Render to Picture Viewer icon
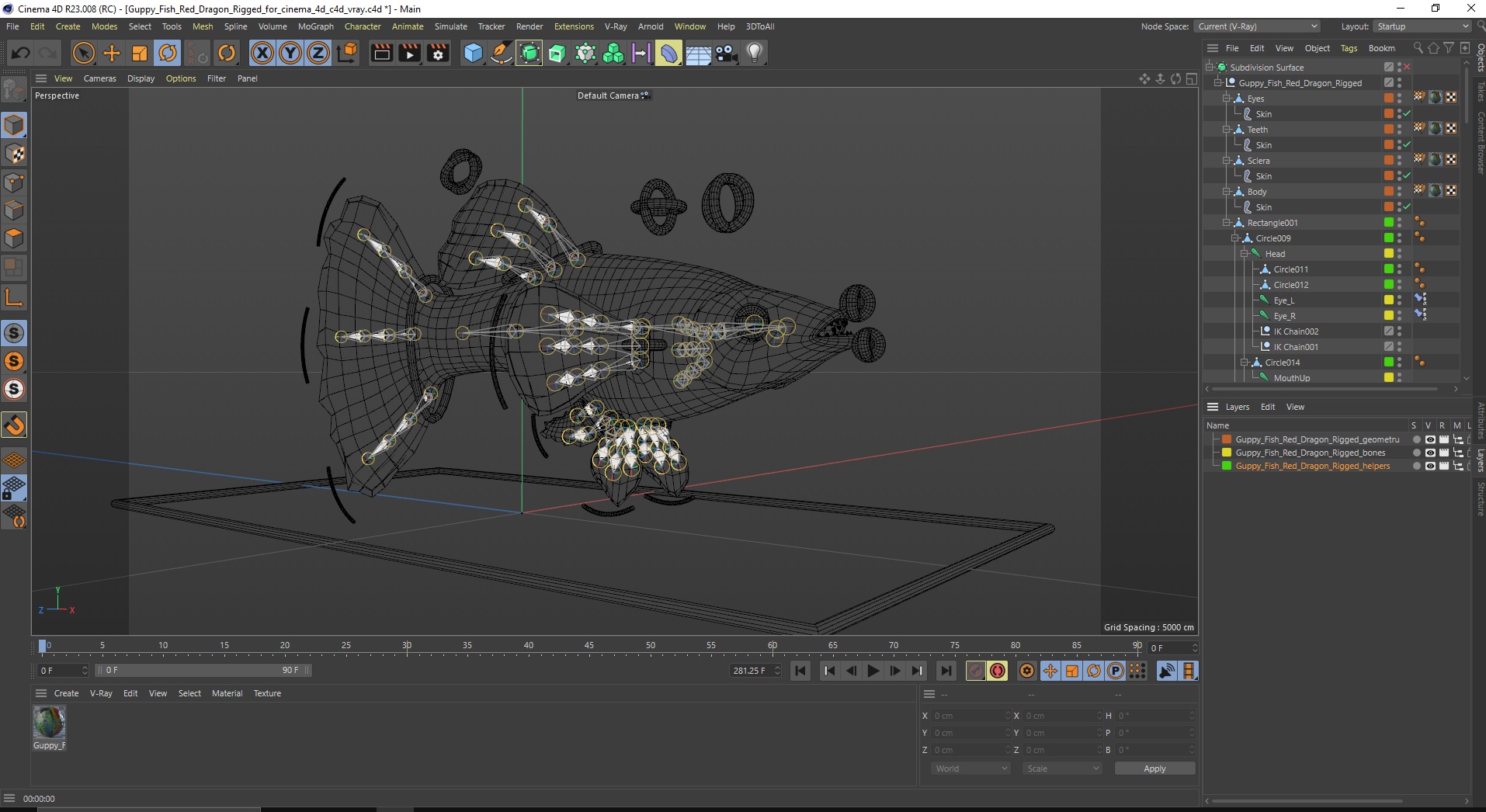This screenshot has width=1486, height=812. click(x=409, y=53)
